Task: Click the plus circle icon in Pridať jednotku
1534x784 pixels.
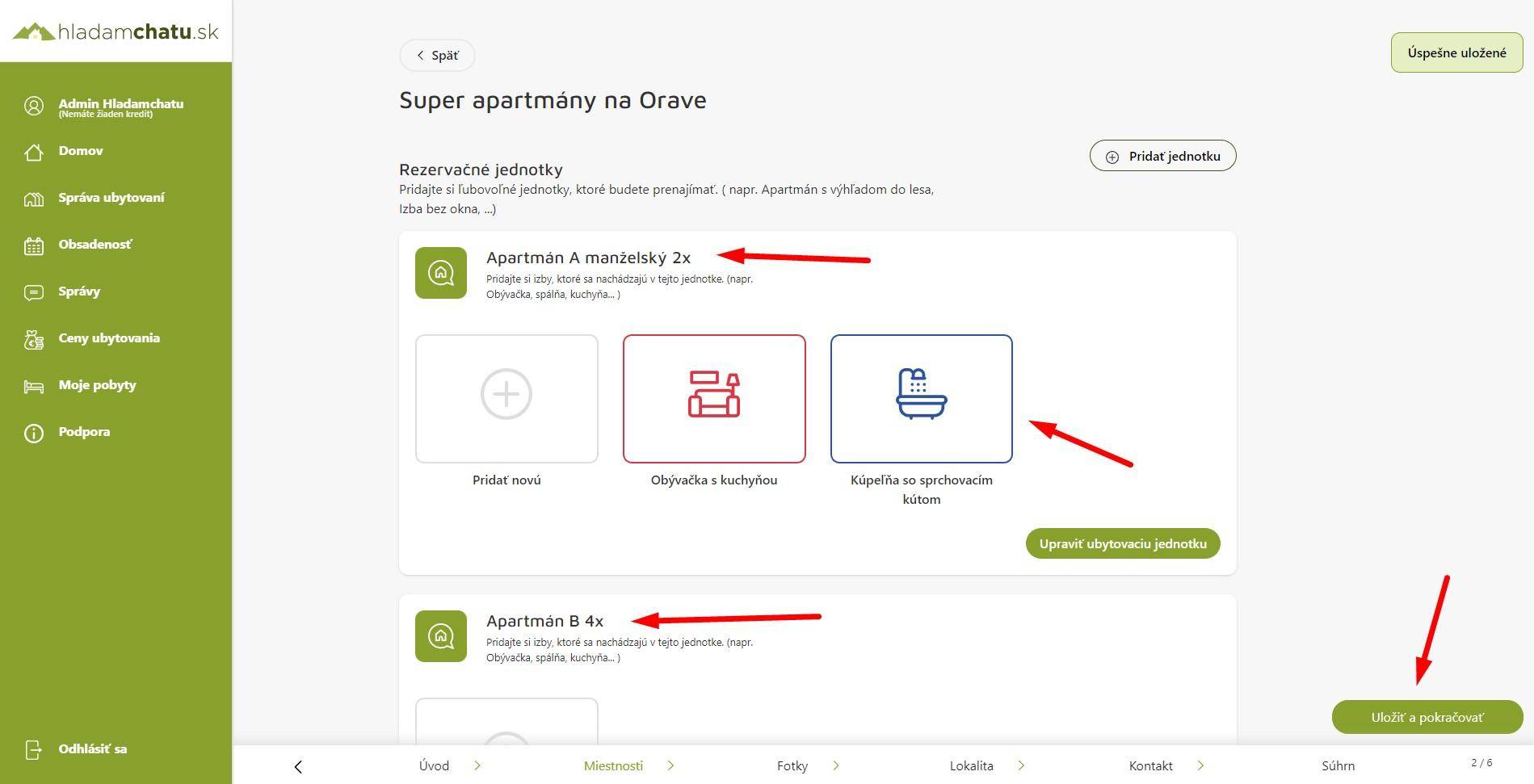Action: click(x=1112, y=157)
